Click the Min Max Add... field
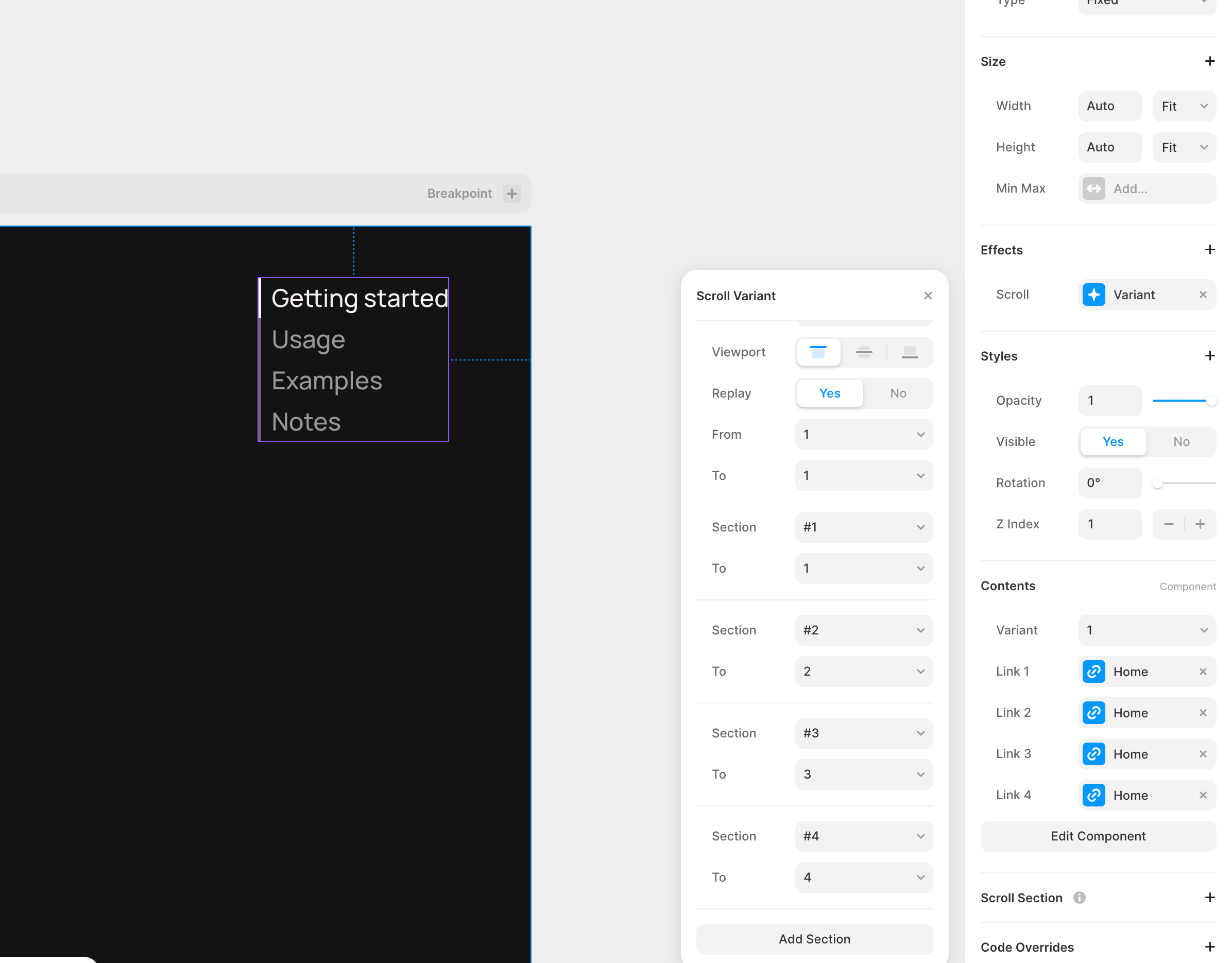 [x=1148, y=188]
